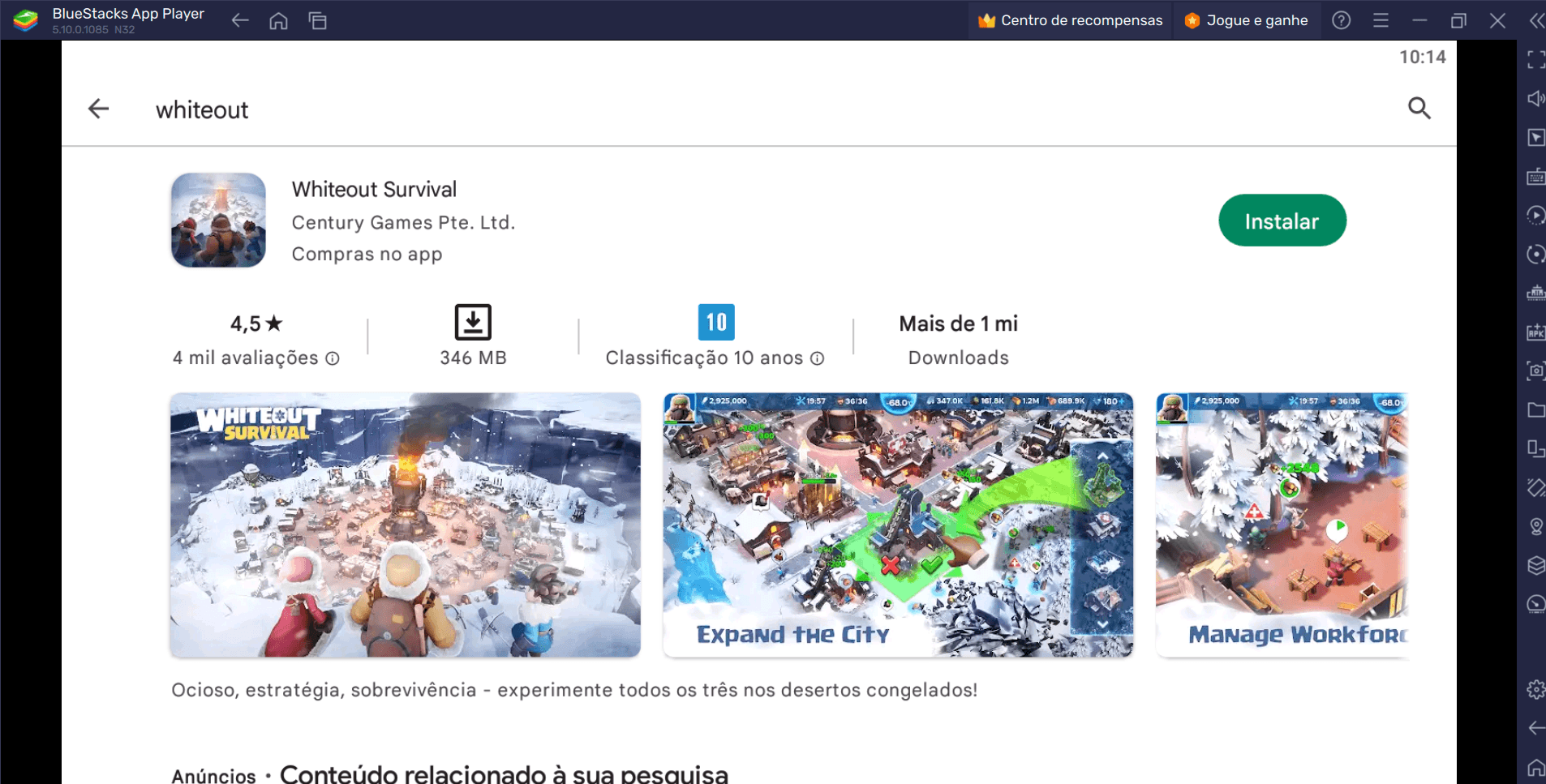
Task: Go back from the Play Store search results
Action: (99, 109)
